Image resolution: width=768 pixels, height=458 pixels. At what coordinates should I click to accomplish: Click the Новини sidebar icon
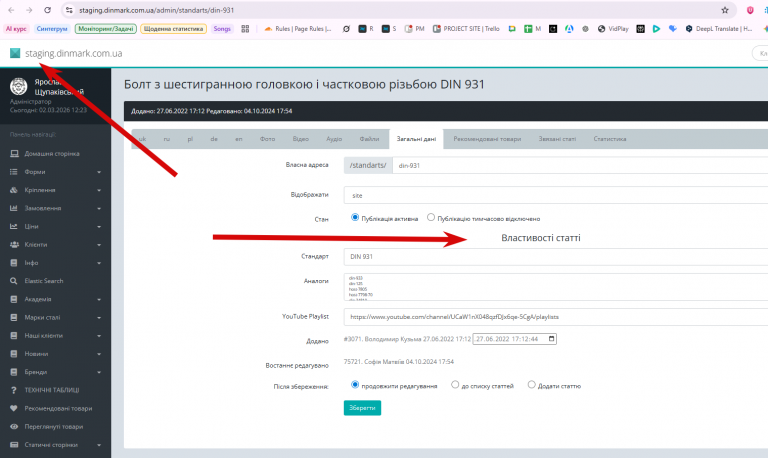14,354
